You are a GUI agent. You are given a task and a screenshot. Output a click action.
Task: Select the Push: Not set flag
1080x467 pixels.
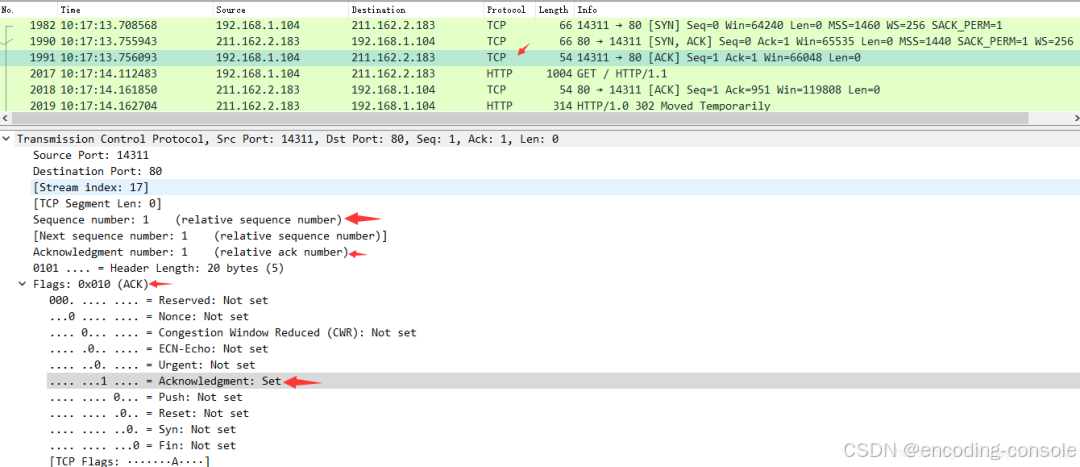(145, 397)
